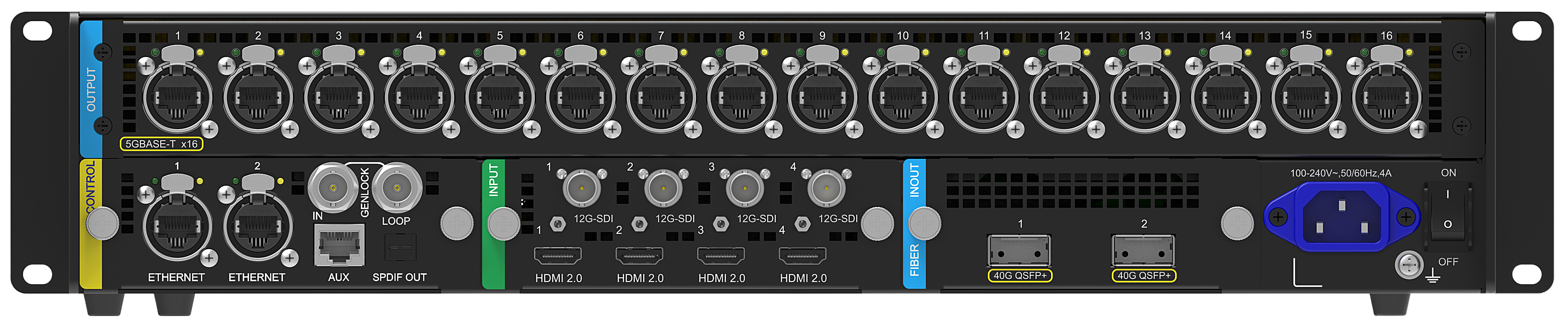Click the GENLOCK label text
The height and width of the screenshot is (324, 1568).
click(x=365, y=192)
